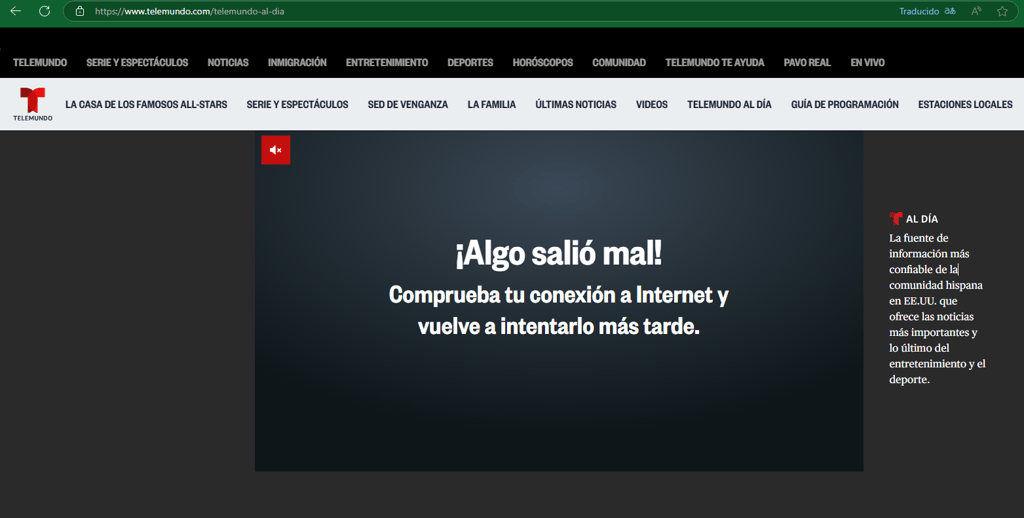Unmute the video with the red speaker button
The image size is (1024, 518).
point(276,150)
